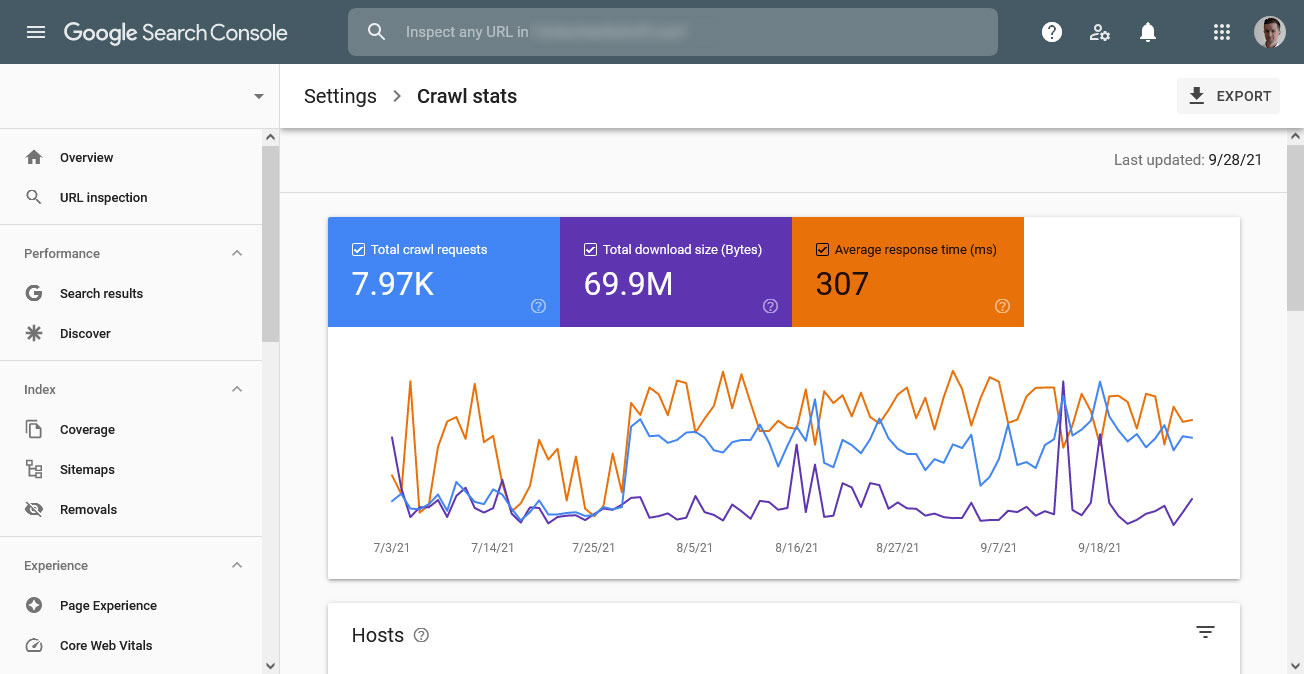Open the hamburger main menu
The image size is (1304, 674).
[36, 32]
